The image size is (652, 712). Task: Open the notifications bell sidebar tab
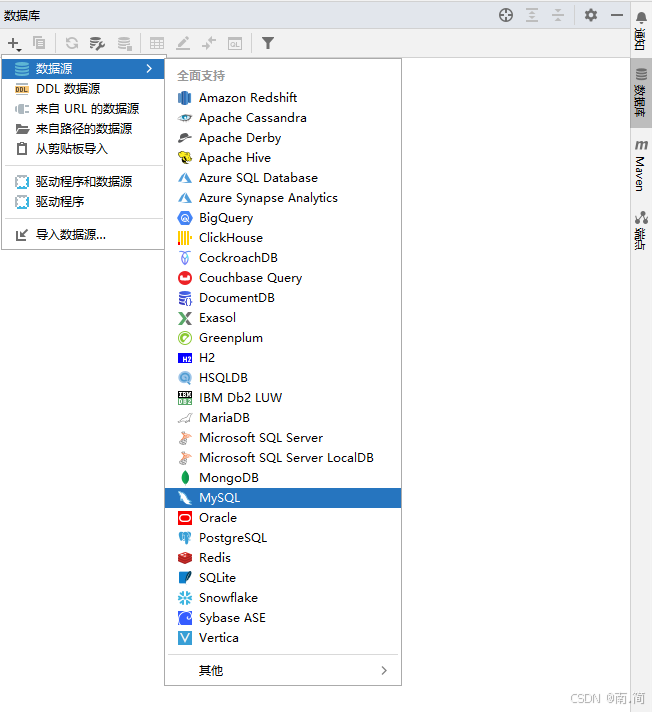[x=641, y=31]
